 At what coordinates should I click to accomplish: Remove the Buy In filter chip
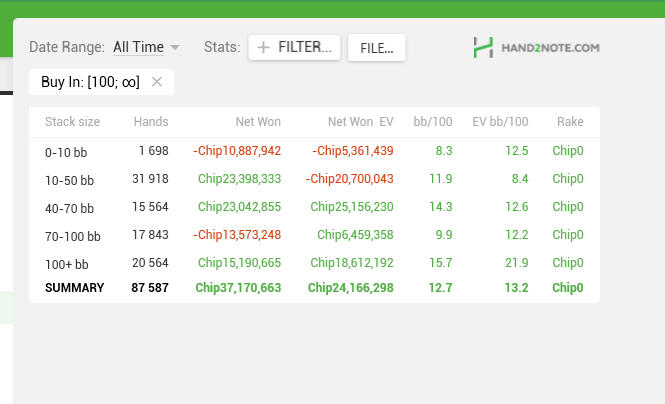pyautogui.click(x=156, y=82)
